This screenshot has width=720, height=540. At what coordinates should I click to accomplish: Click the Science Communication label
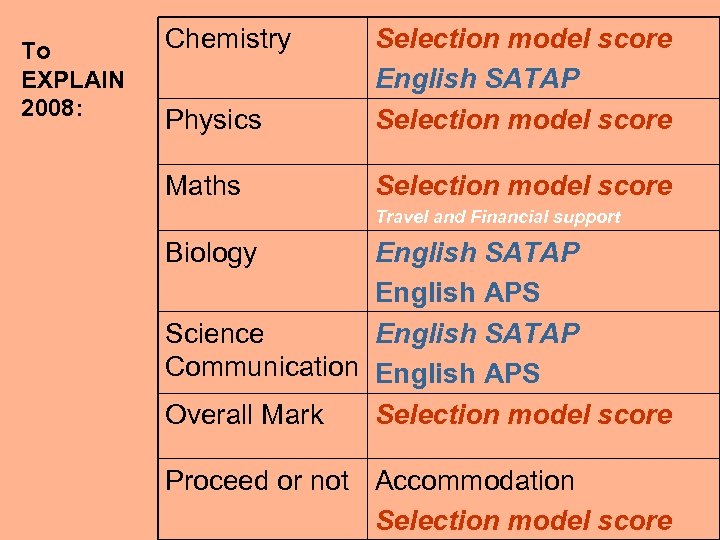(260, 350)
